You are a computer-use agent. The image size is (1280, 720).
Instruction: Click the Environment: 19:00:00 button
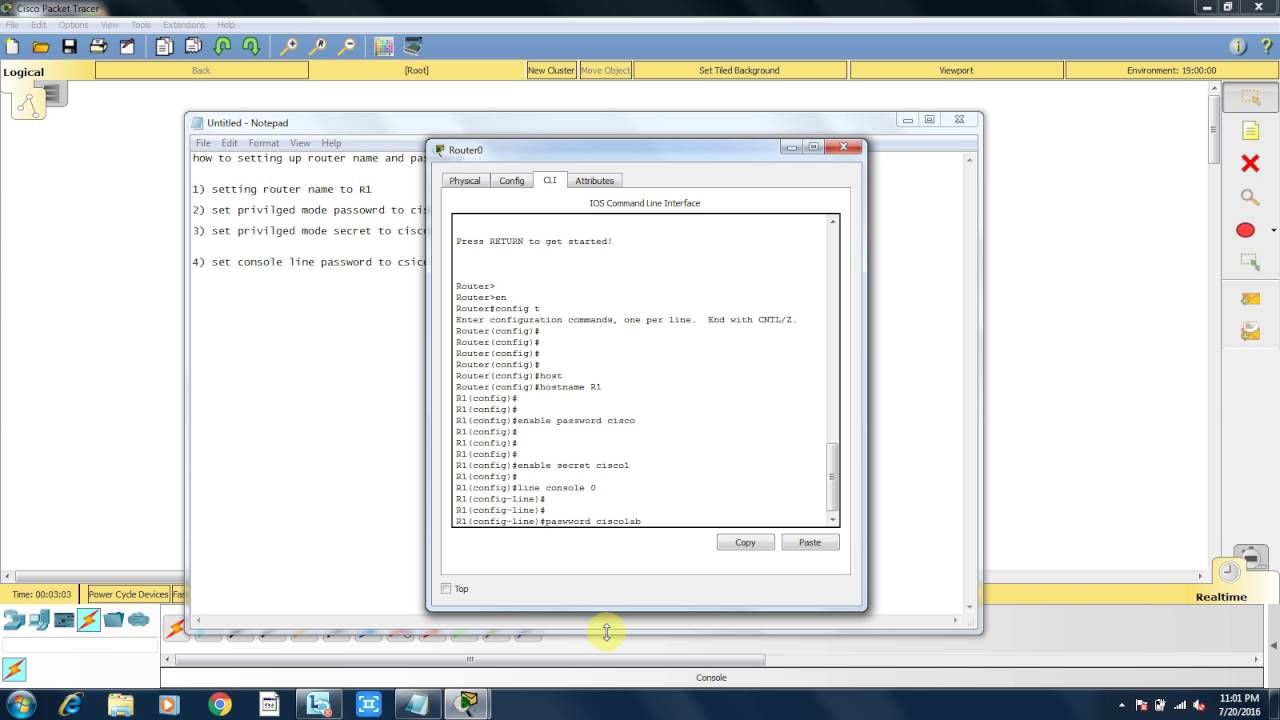click(x=1171, y=70)
